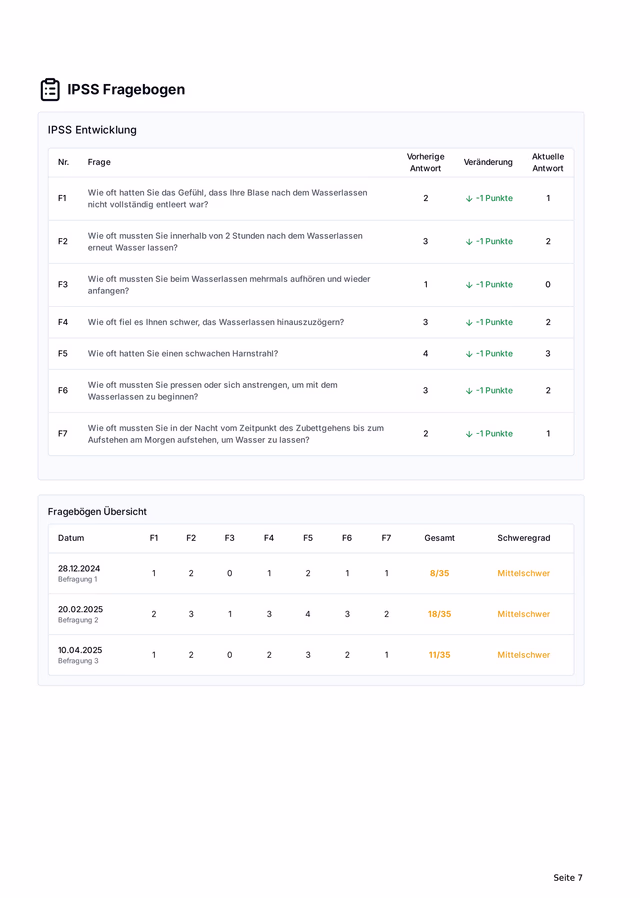Viewport: 640px width, 898px height.
Task: Click Mittelschwer in the 28.12.2024 row
Action: (524, 573)
